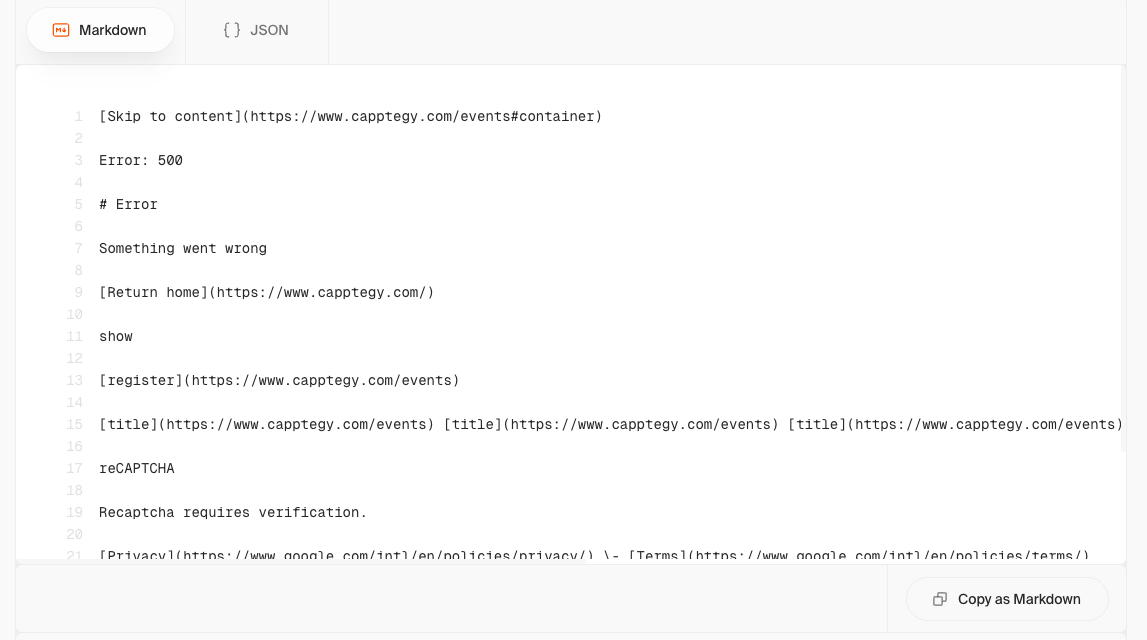Open the JSON tab

(x=256, y=30)
